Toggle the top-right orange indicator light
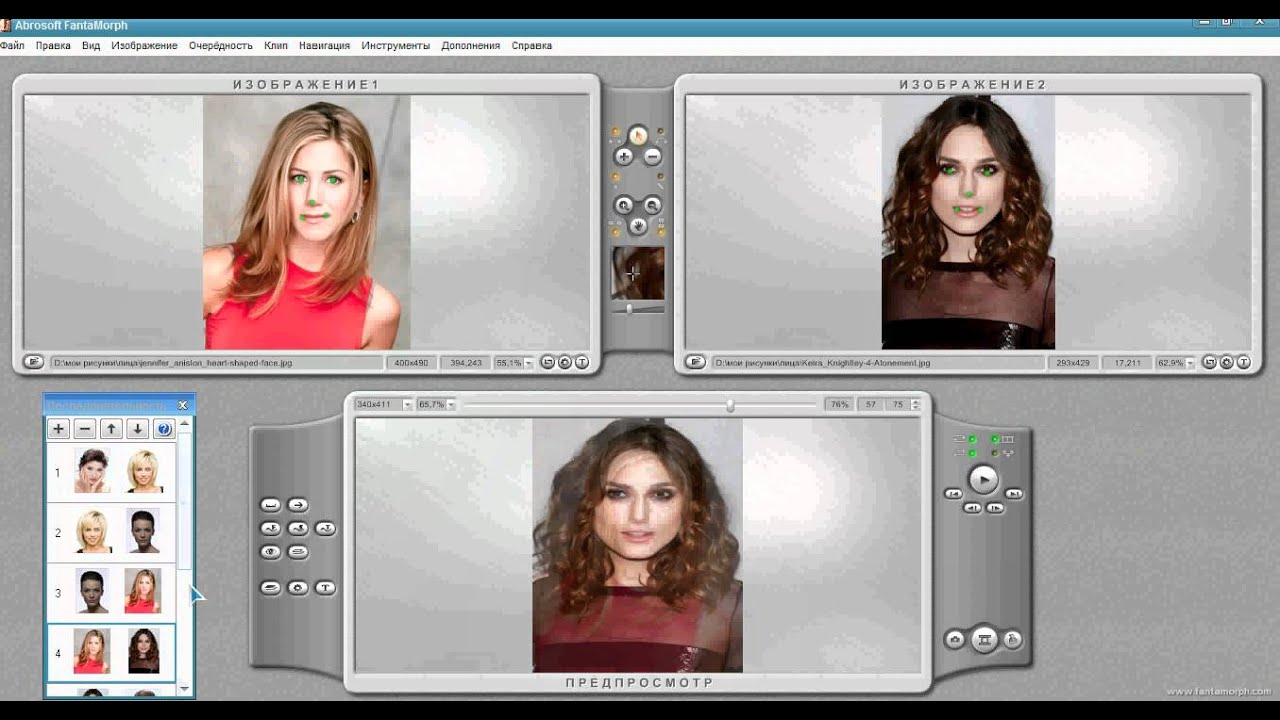The width and height of the screenshot is (1280, 720). (660, 131)
